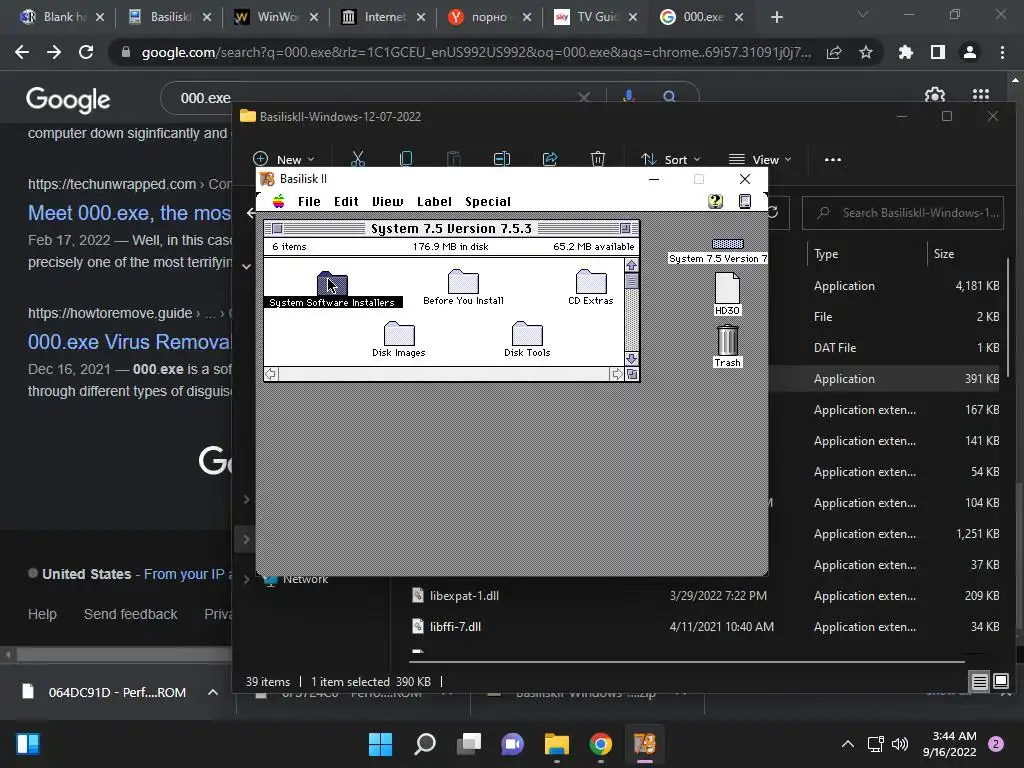
Task: Click the Google logo
Action: (68, 99)
